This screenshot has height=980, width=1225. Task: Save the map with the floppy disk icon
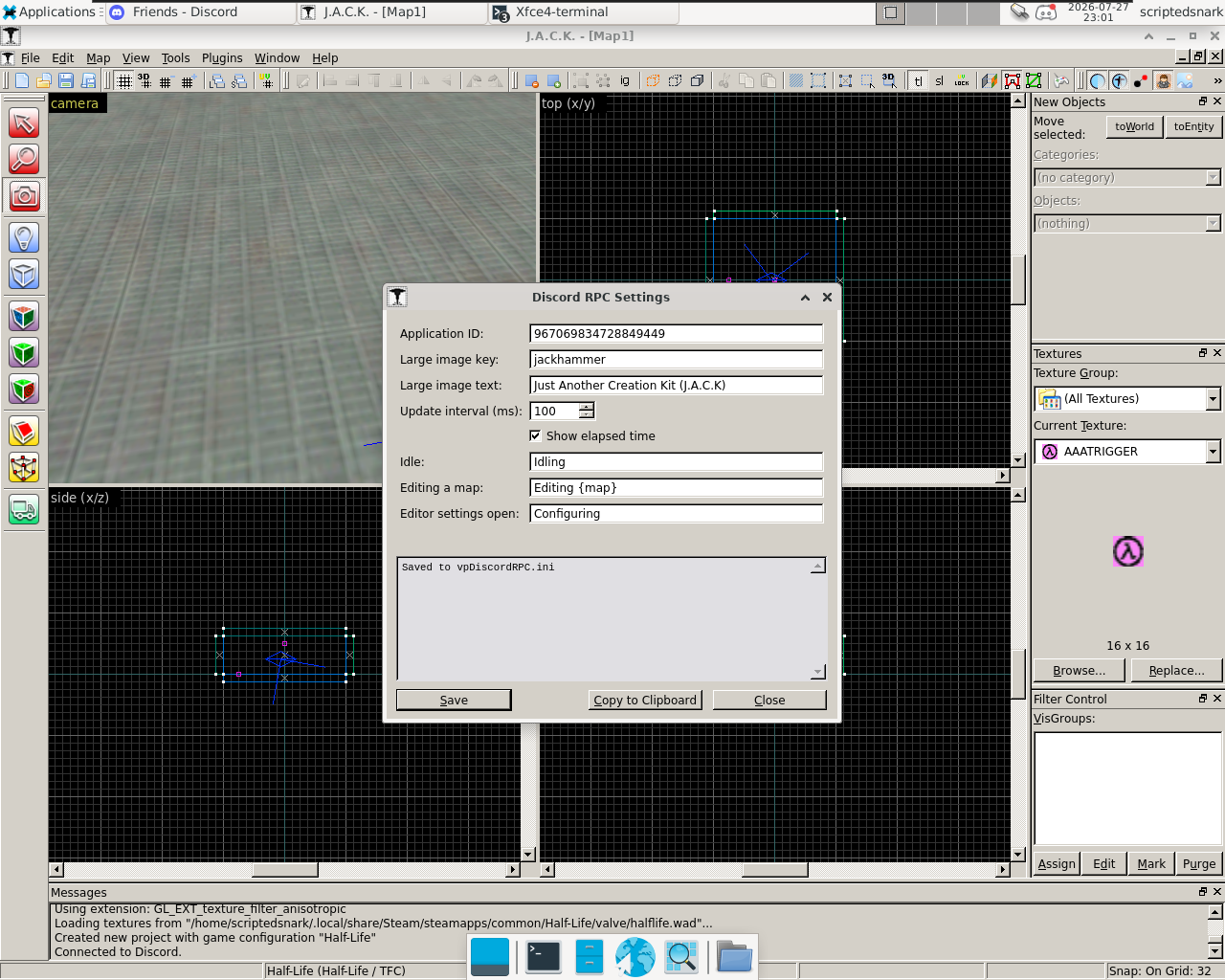click(66, 81)
